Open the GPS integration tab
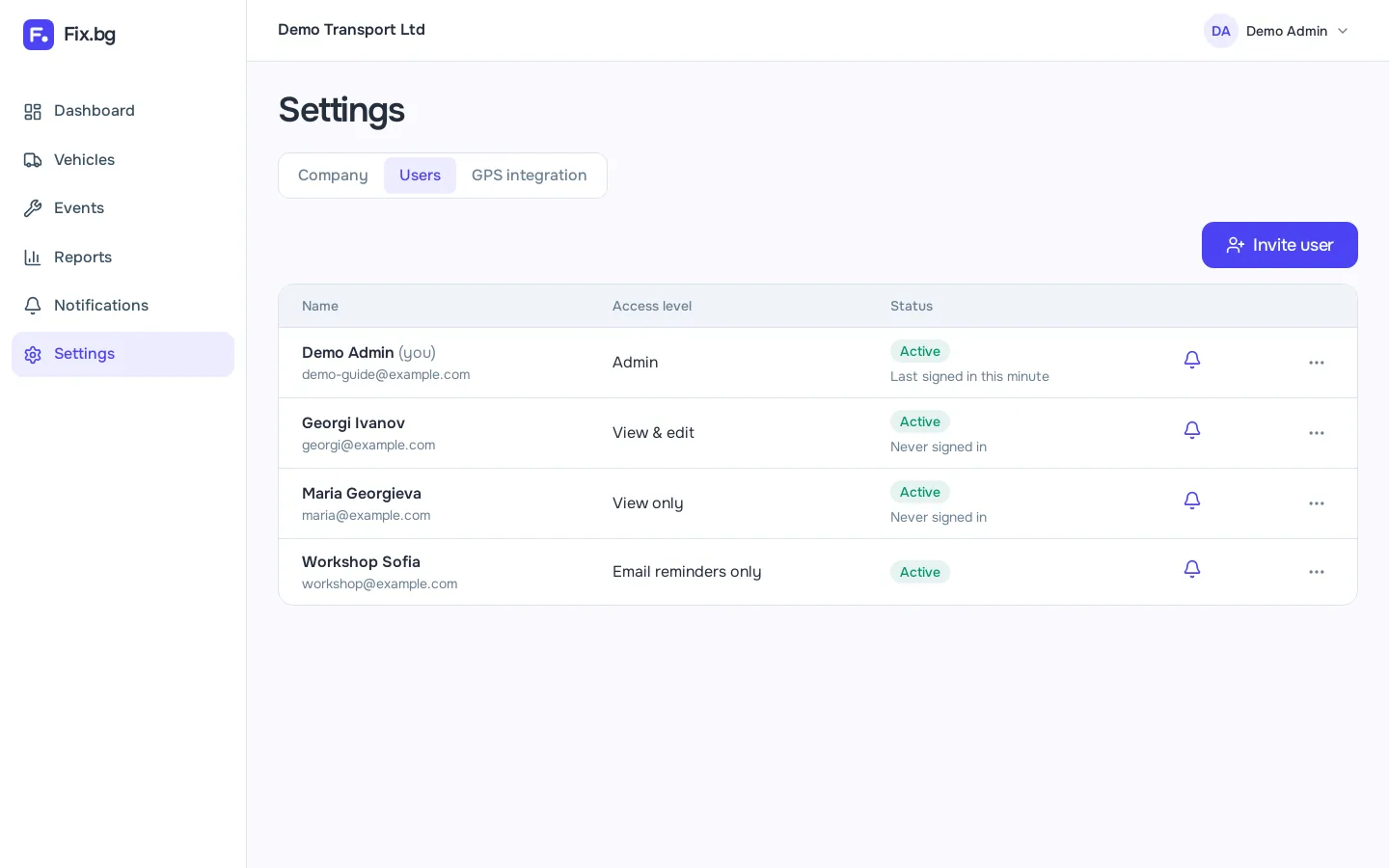 (529, 176)
